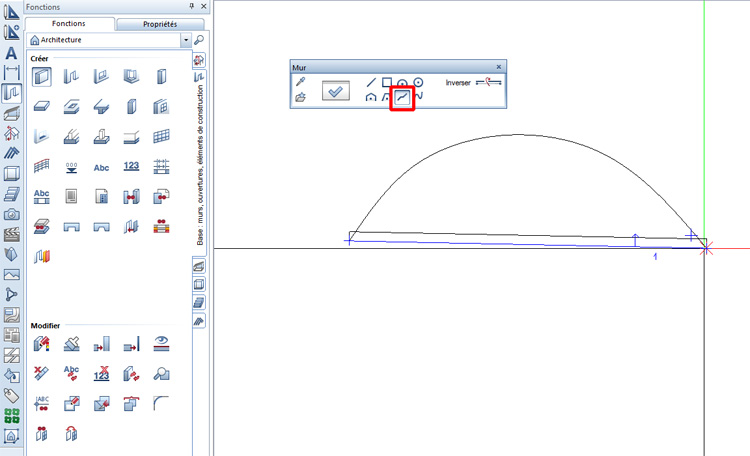Select the magnifier search element icon
This screenshot has height=456, width=750.
pyautogui.click(x=161, y=373)
